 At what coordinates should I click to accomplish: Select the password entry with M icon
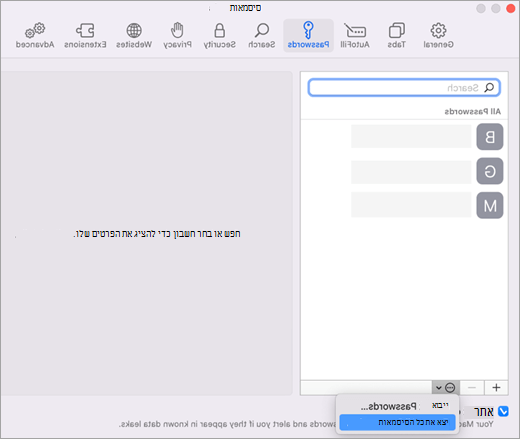(x=490, y=205)
